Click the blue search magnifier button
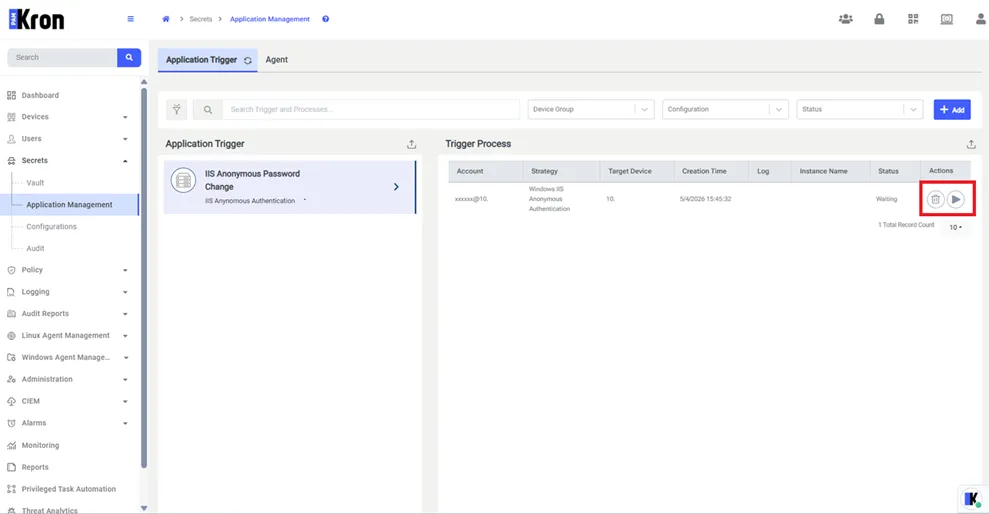The width and height of the screenshot is (989, 514). click(129, 57)
